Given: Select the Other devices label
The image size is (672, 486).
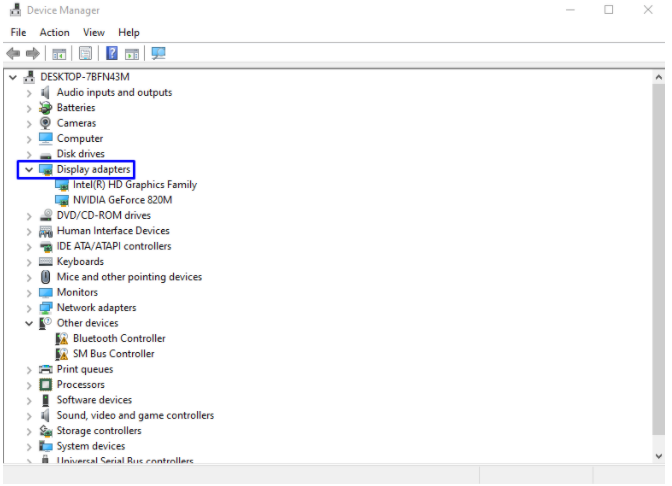Looking at the screenshot, I should pyautogui.click(x=87, y=323).
